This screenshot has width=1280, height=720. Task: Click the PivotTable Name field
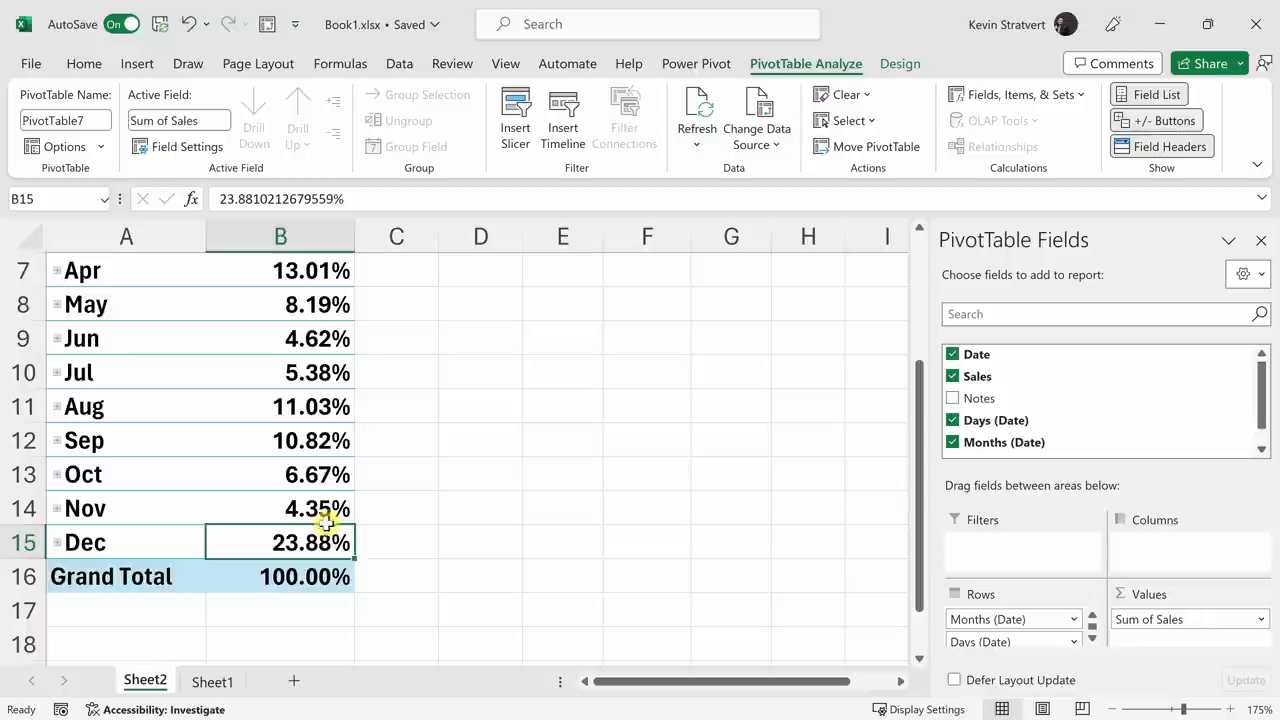coord(66,120)
